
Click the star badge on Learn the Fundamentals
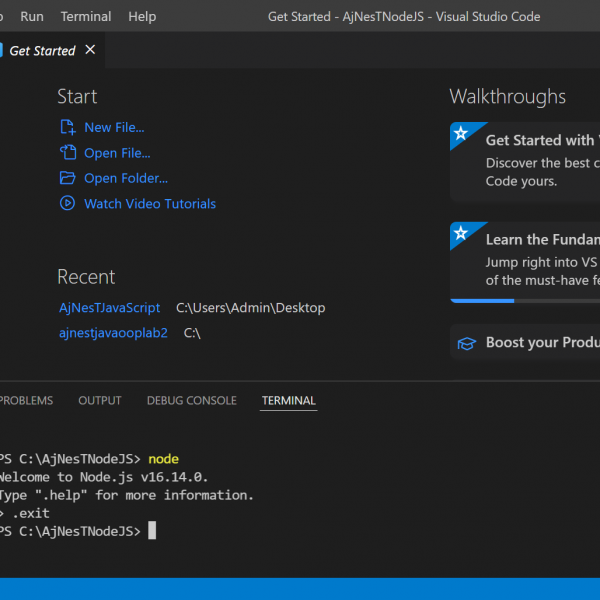[x=460, y=233]
